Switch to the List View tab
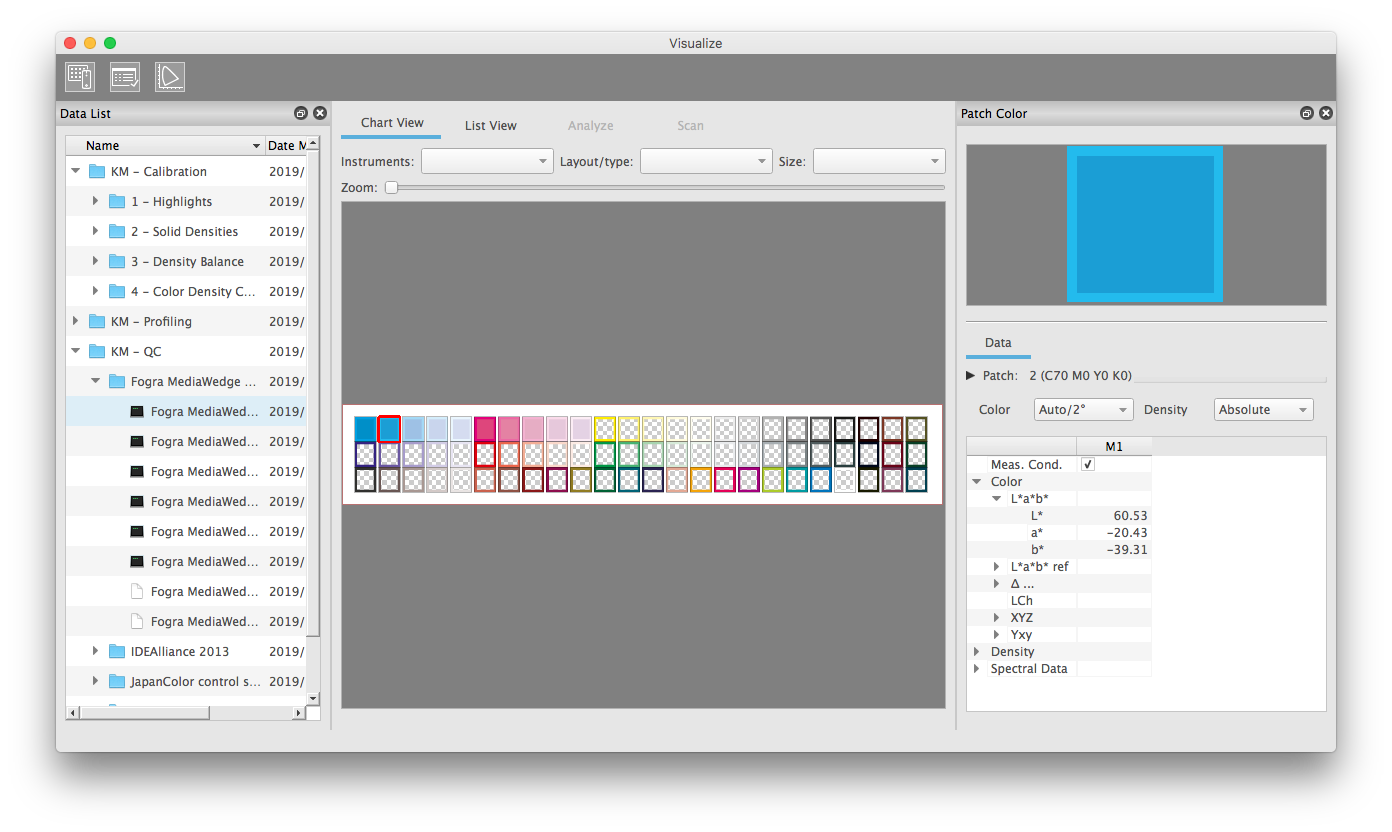Viewport: 1392px width, 832px height. point(490,125)
